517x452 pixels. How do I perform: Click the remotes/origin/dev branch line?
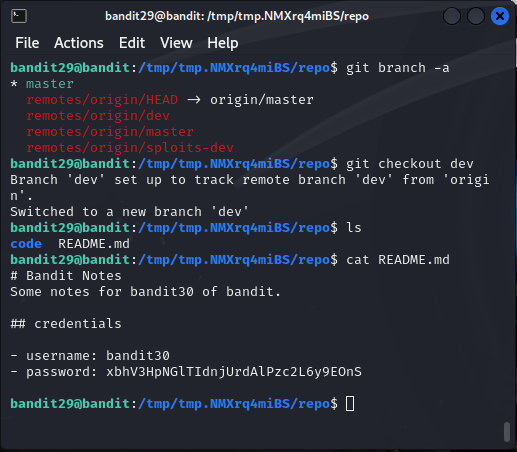(x=98, y=116)
